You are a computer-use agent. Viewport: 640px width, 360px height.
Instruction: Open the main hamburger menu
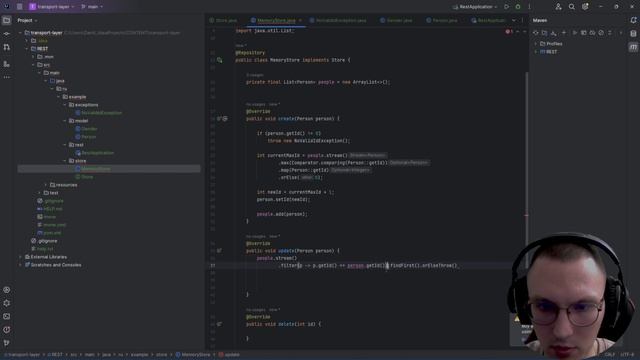20,7
